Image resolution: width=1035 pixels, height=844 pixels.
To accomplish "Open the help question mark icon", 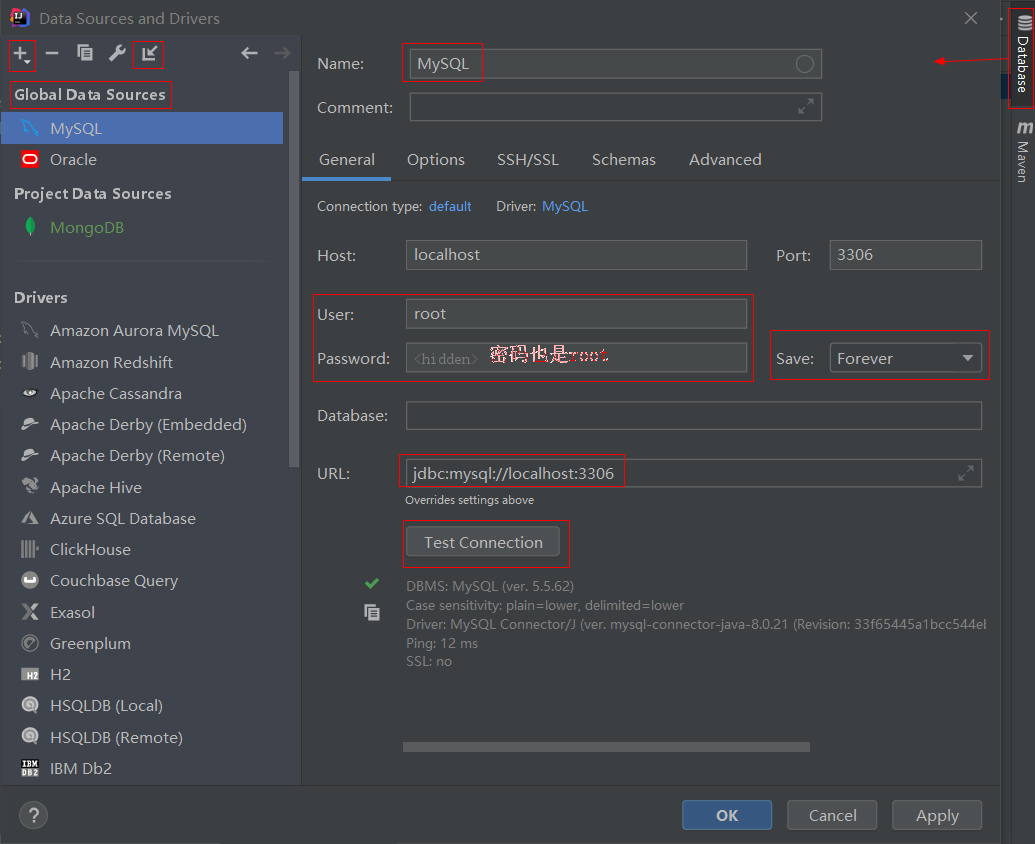I will [x=33, y=815].
